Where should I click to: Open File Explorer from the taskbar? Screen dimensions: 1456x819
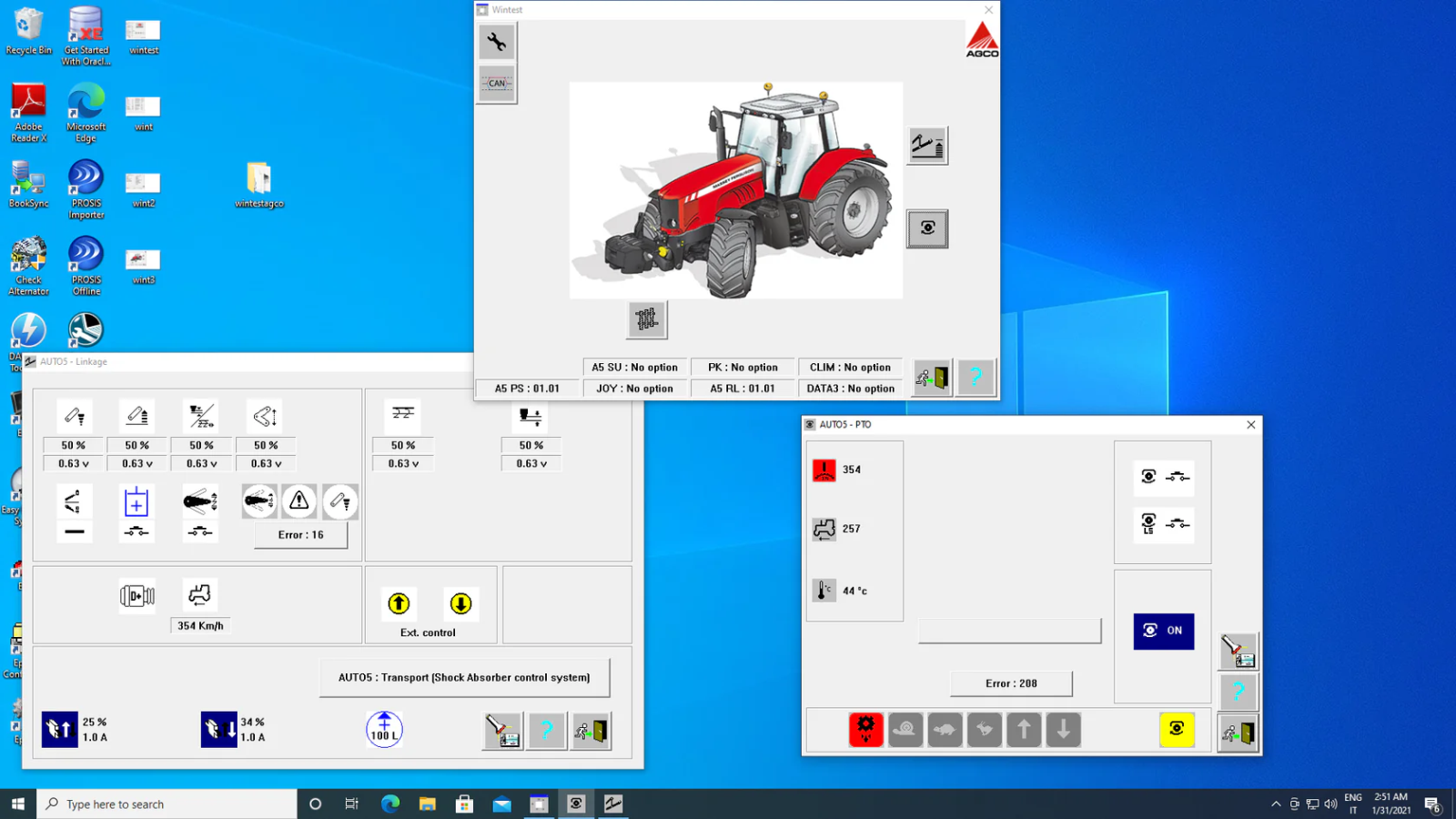427,804
